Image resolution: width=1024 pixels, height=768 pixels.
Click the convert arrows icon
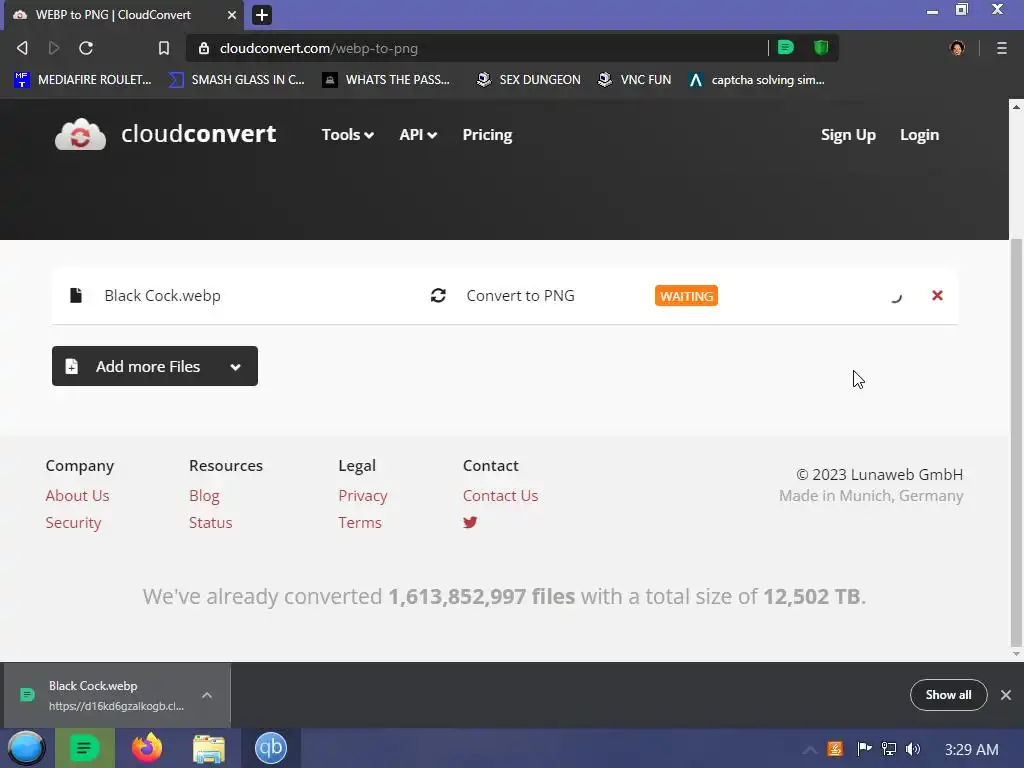[438, 295]
